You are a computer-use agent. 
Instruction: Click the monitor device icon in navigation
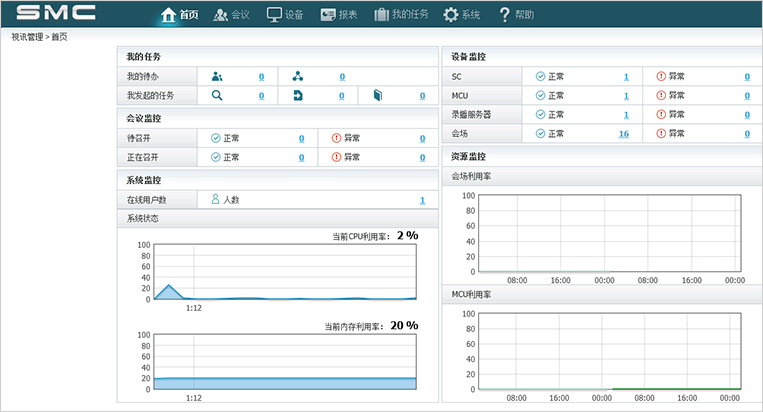point(274,15)
